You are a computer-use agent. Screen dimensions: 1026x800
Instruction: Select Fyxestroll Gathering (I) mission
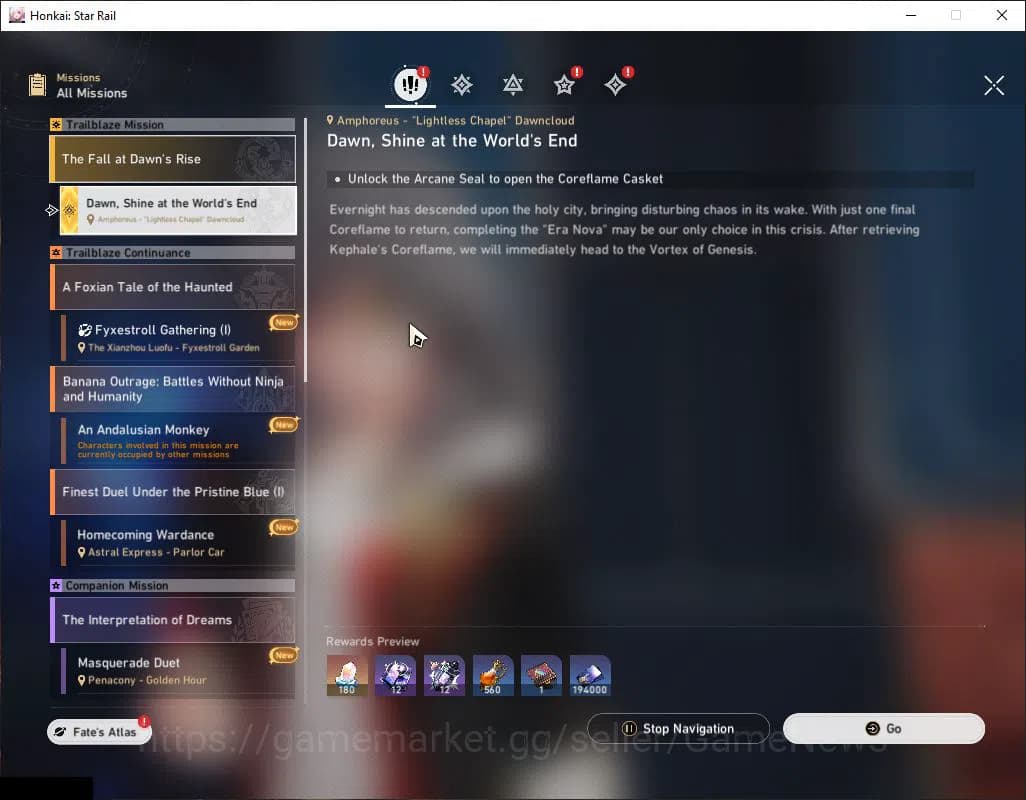pos(178,338)
